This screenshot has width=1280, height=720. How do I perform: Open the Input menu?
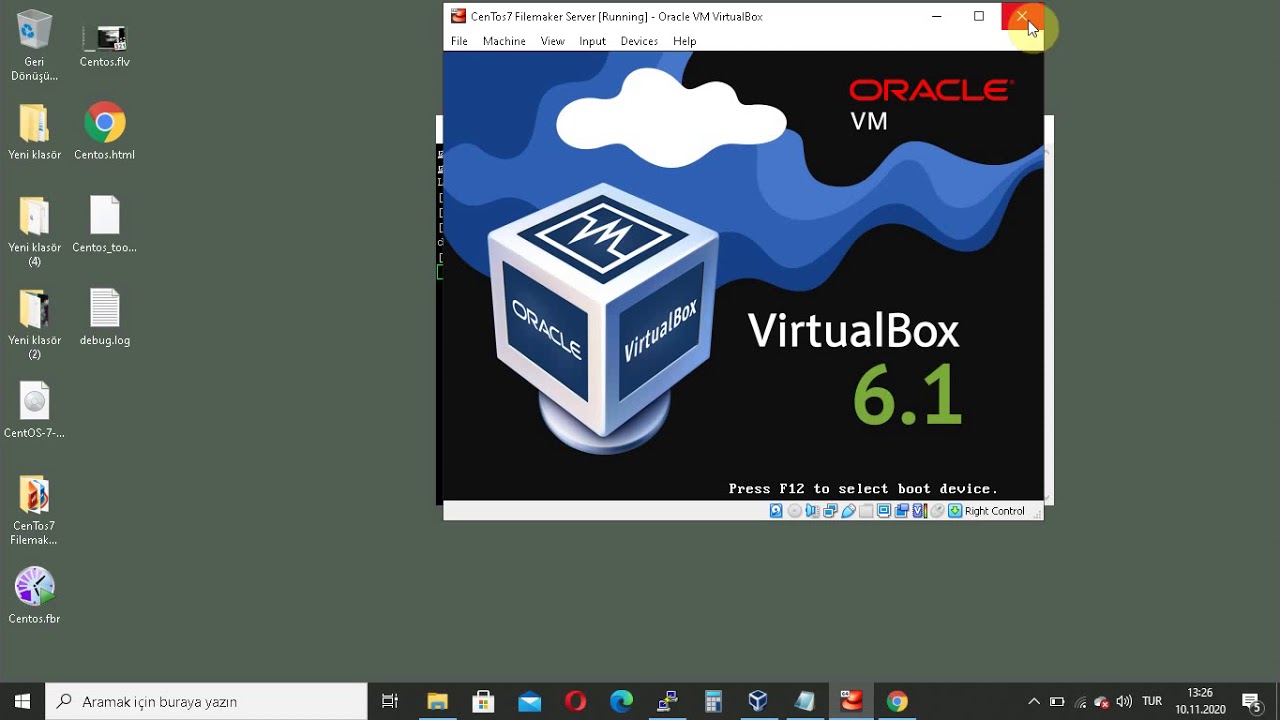click(x=592, y=41)
